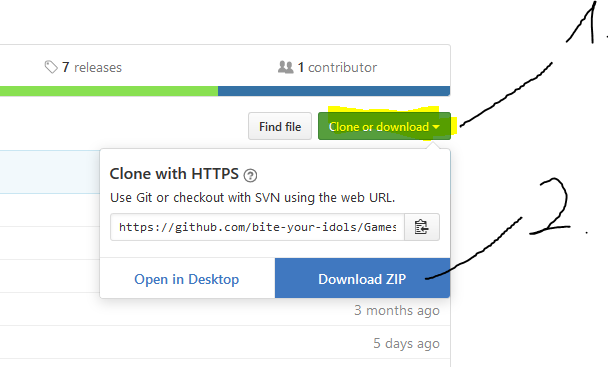Screen dimensions: 608x367
Task: Click the releases tag icon
Action: pyautogui.click(x=51, y=67)
